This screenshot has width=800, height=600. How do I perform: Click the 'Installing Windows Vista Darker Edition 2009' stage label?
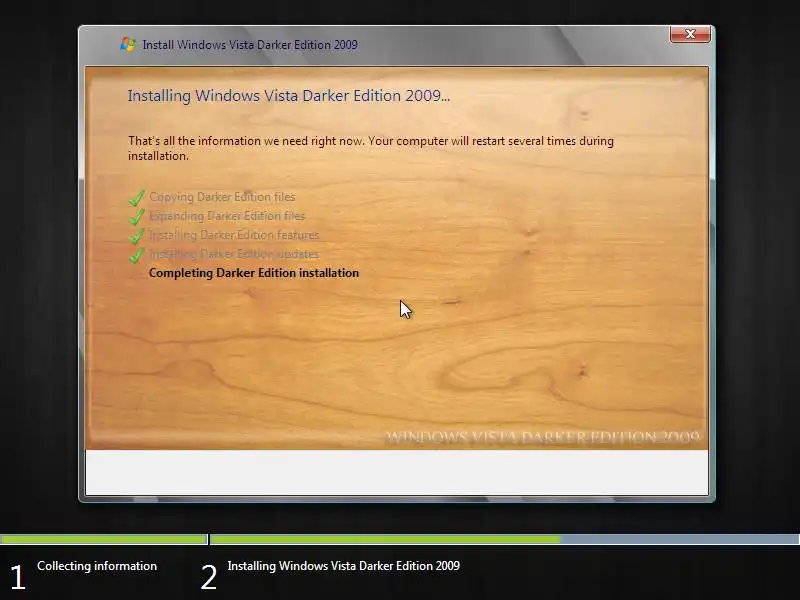343,566
